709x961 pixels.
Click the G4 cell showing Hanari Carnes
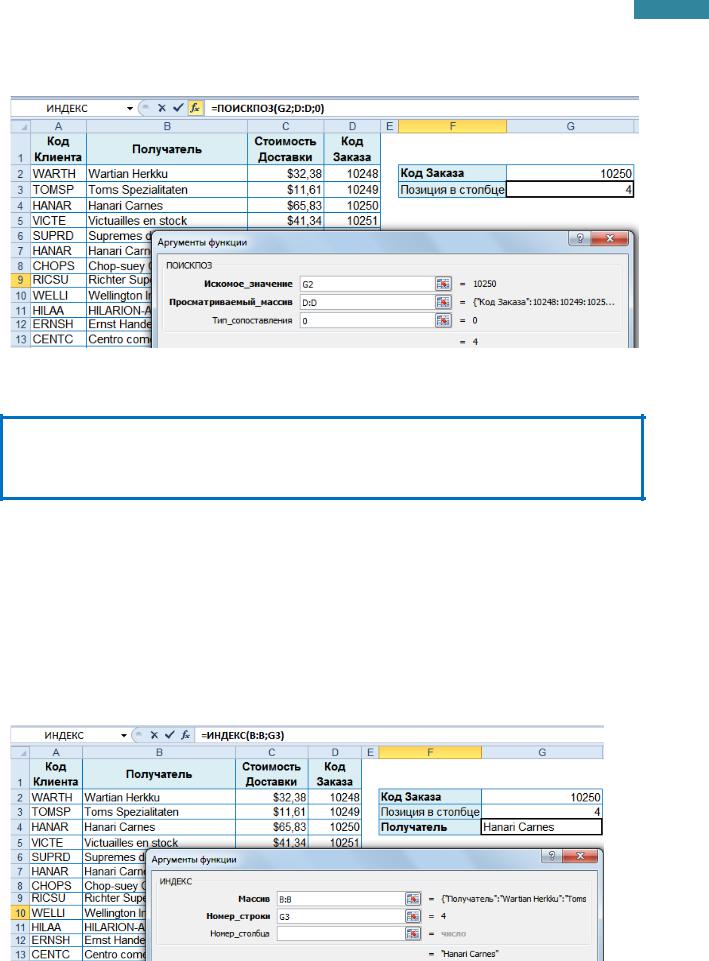(x=542, y=827)
